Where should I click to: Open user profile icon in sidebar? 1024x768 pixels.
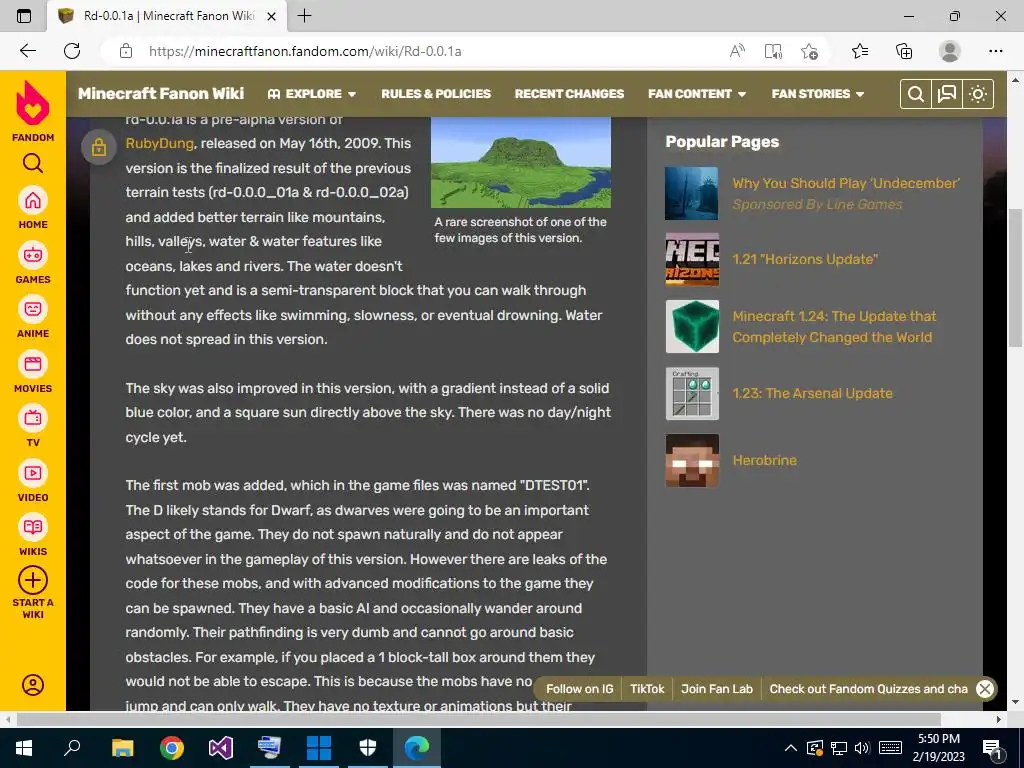33,685
